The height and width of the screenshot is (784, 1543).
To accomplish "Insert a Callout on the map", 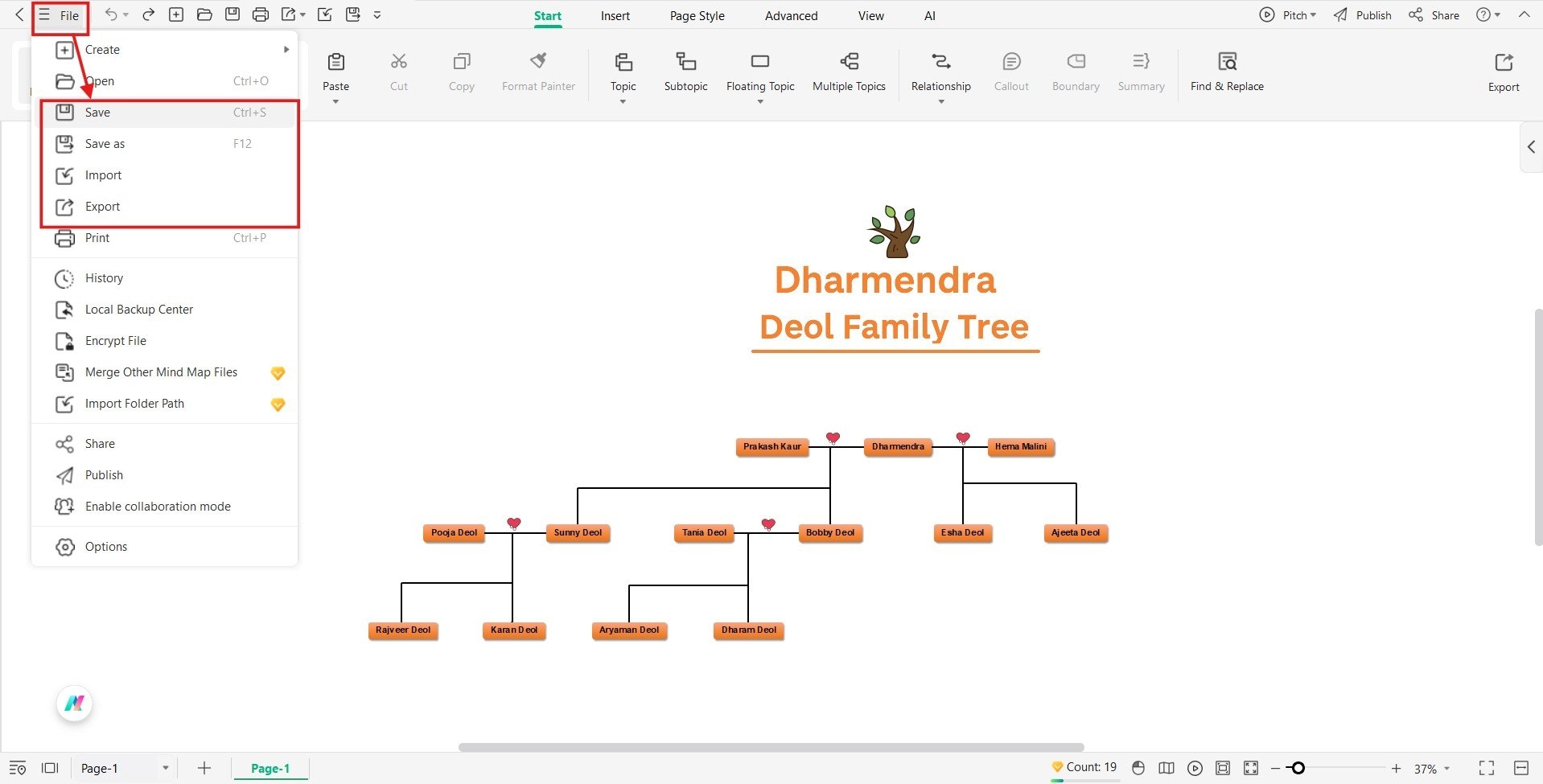I will click(x=1010, y=72).
